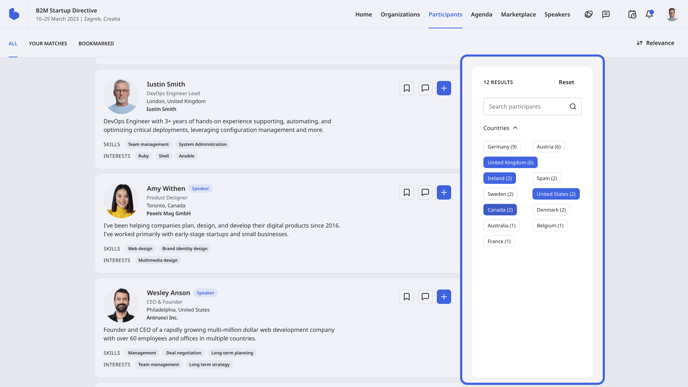
Task: Switch to the YOUR MATCHES tab
Action: (x=48, y=43)
